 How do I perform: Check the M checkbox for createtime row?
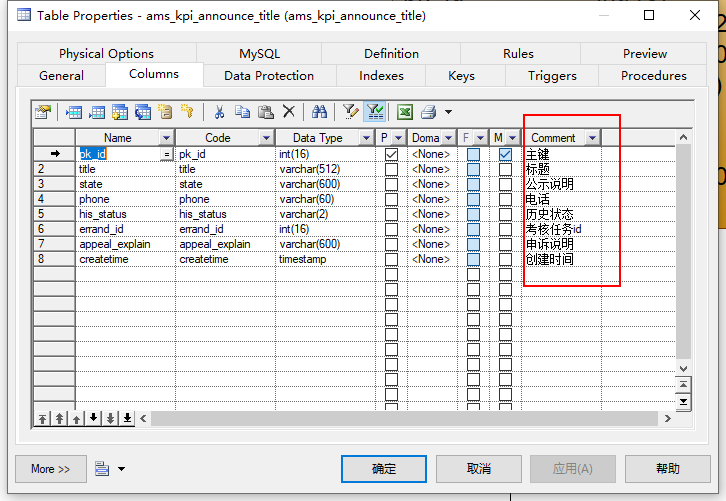pyautogui.click(x=505, y=259)
